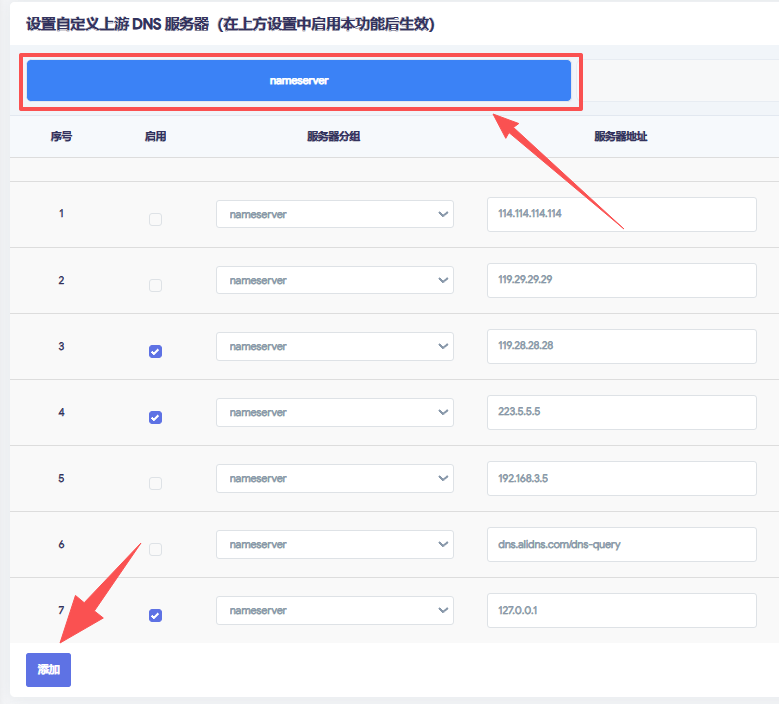This screenshot has height=704, width=779.
Task: Select the 192.168.3.5 address field
Action: pos(621,478)
